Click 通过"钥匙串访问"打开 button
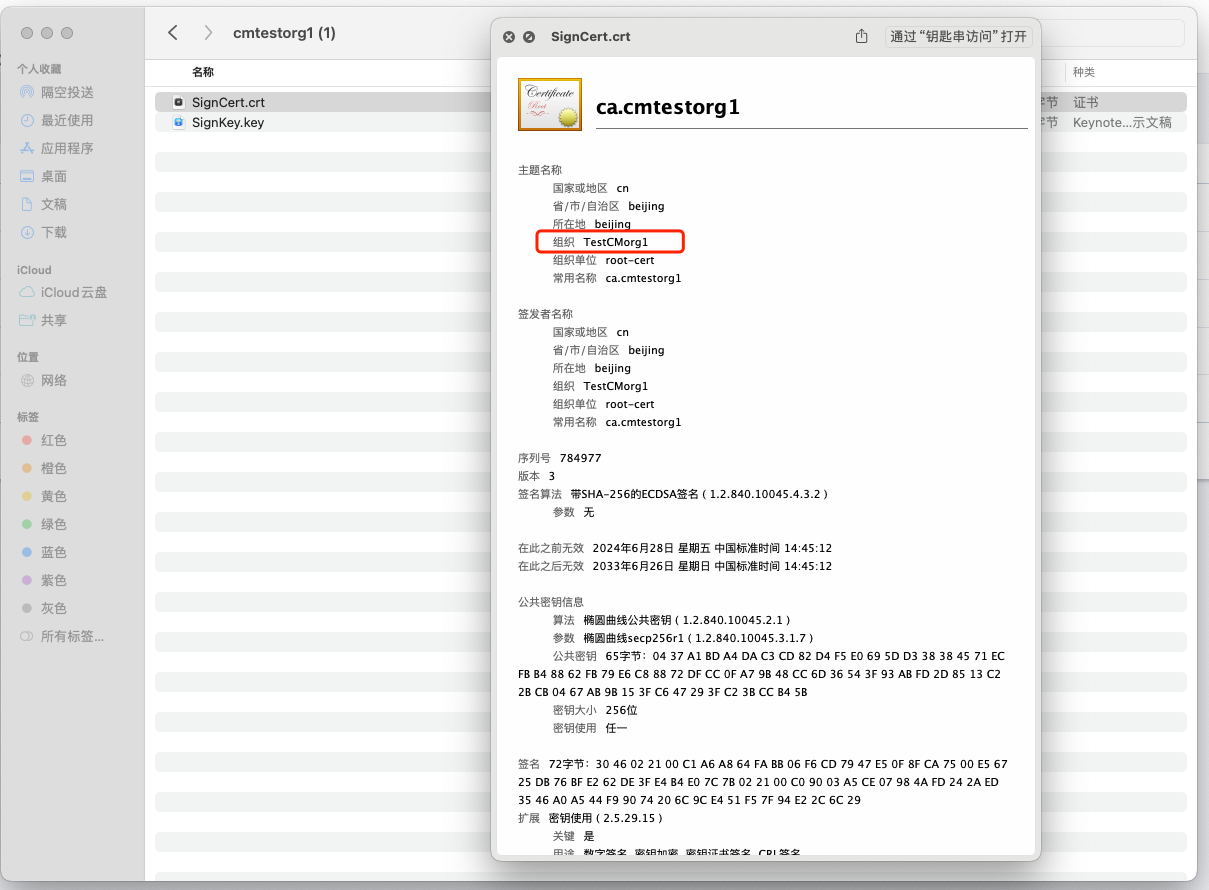1209x890 pixels. point(958,36)
